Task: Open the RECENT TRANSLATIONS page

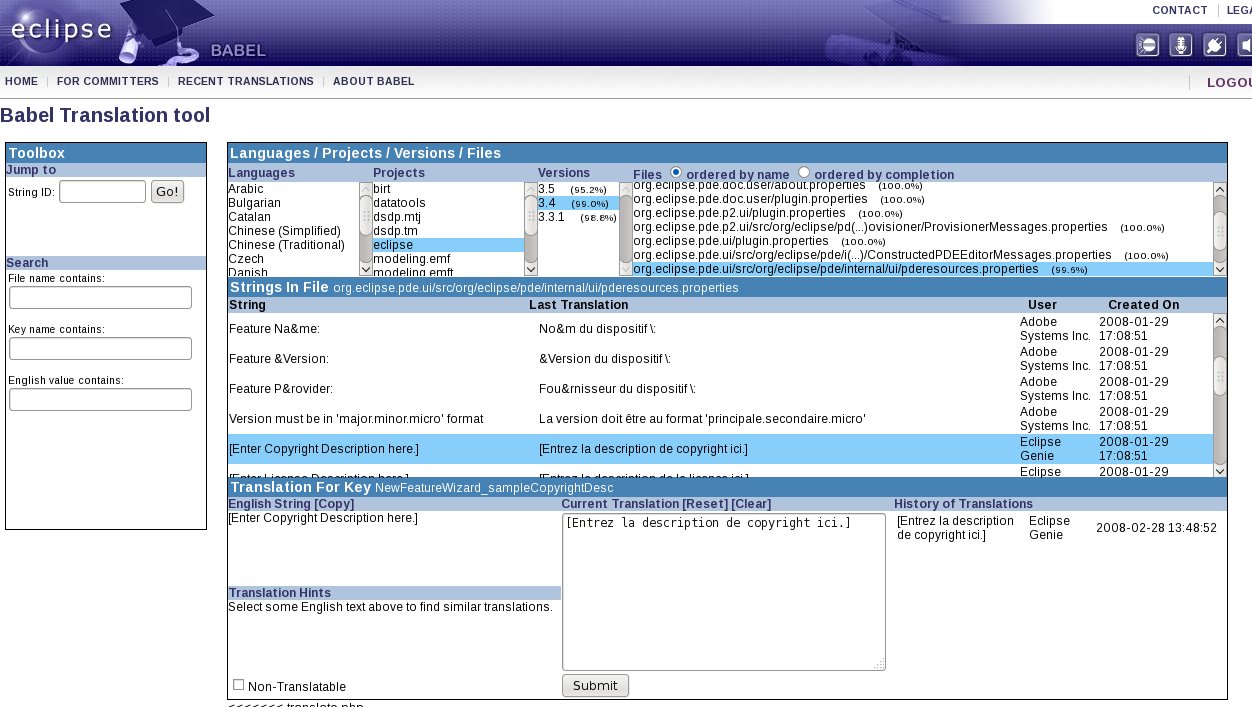Action: (246, 81)
